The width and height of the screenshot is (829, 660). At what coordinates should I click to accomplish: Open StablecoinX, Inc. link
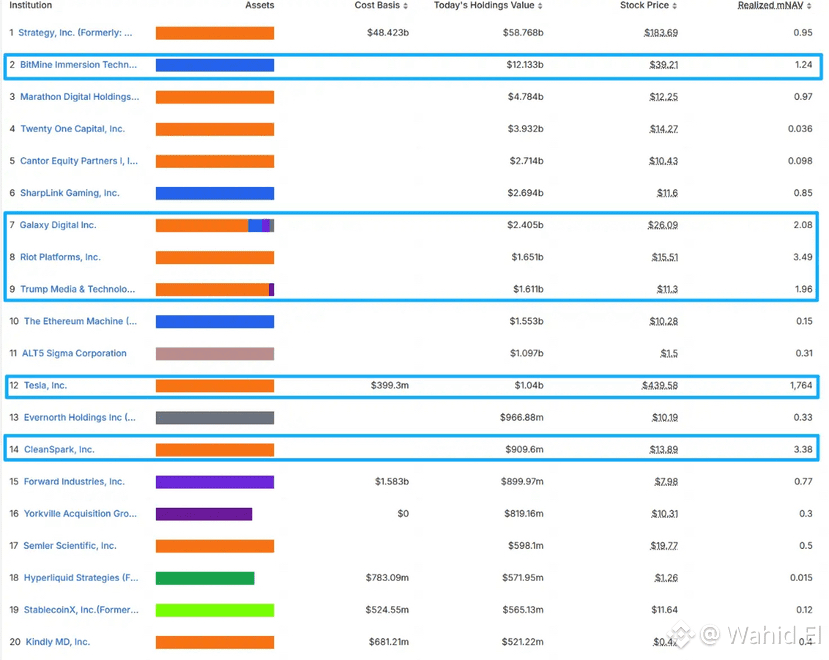click(81, 610)
